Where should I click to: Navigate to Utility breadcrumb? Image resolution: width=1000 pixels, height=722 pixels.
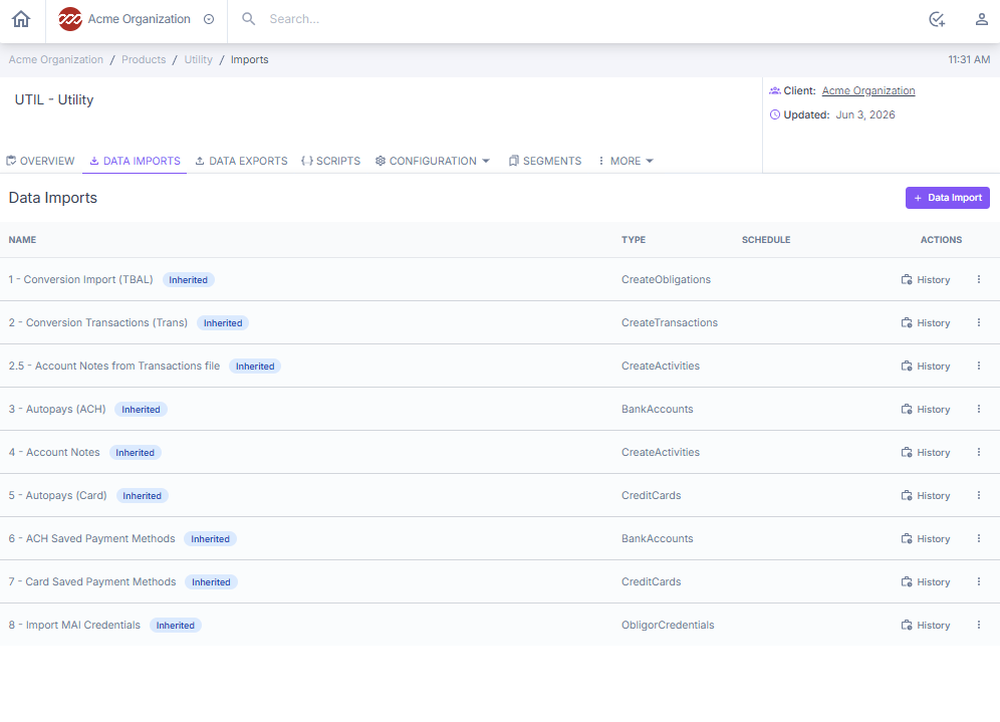[198, 59]
